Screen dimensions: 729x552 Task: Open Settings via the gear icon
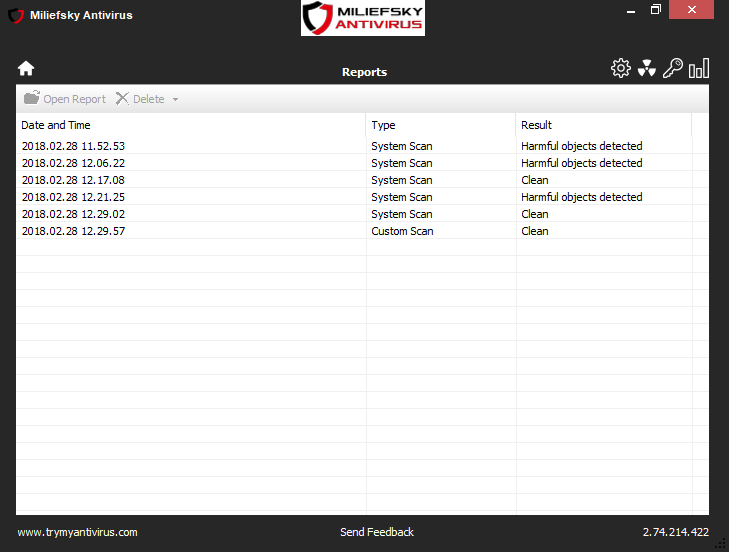[x=621, y=68]
